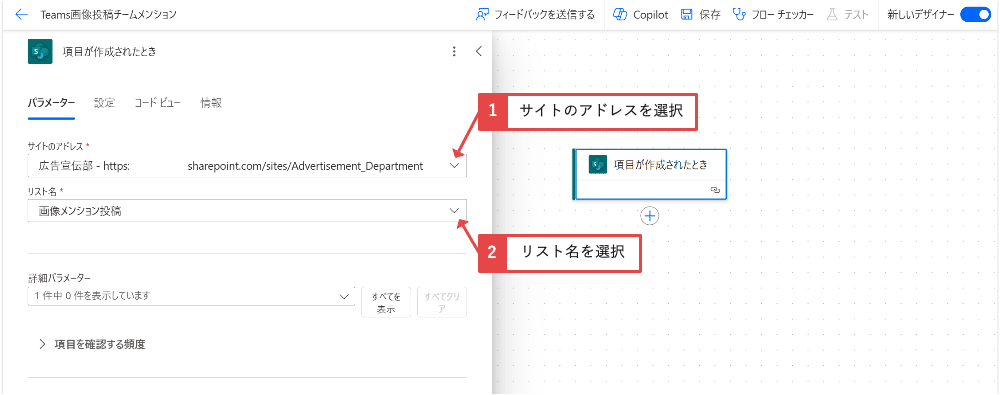
Task: Click the SharePoint icon in the panel header
Action: (x=40, y=52)
